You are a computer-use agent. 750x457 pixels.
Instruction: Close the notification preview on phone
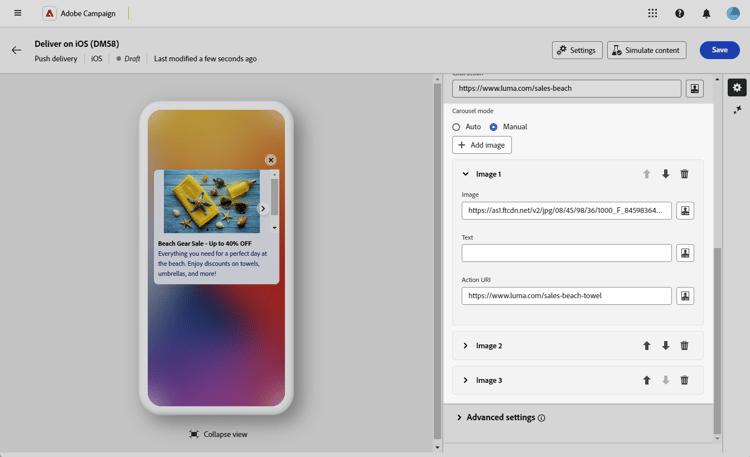271,160
